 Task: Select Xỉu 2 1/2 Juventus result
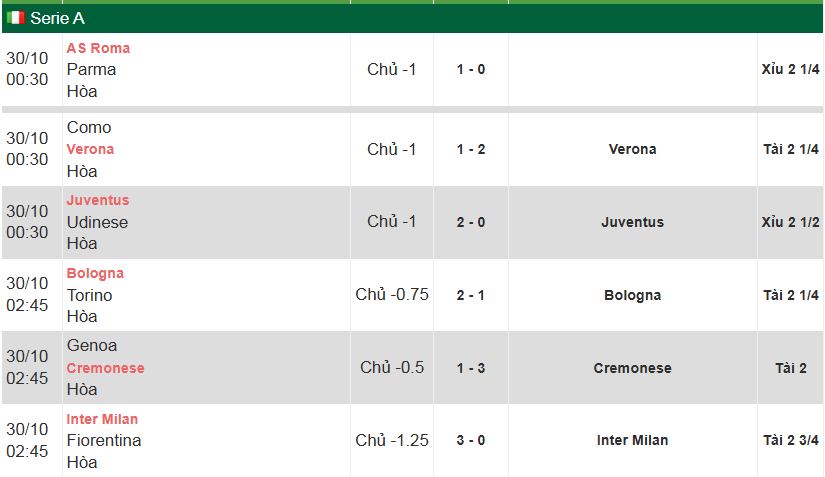[791, 222]
